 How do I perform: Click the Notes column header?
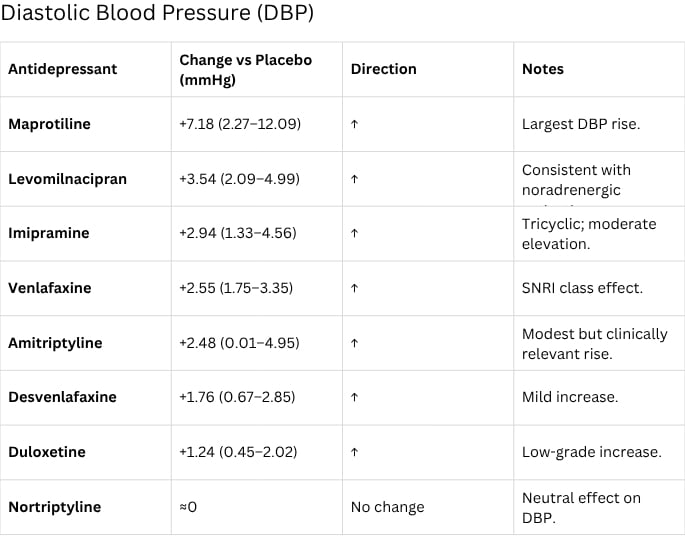tap(543, 69)
